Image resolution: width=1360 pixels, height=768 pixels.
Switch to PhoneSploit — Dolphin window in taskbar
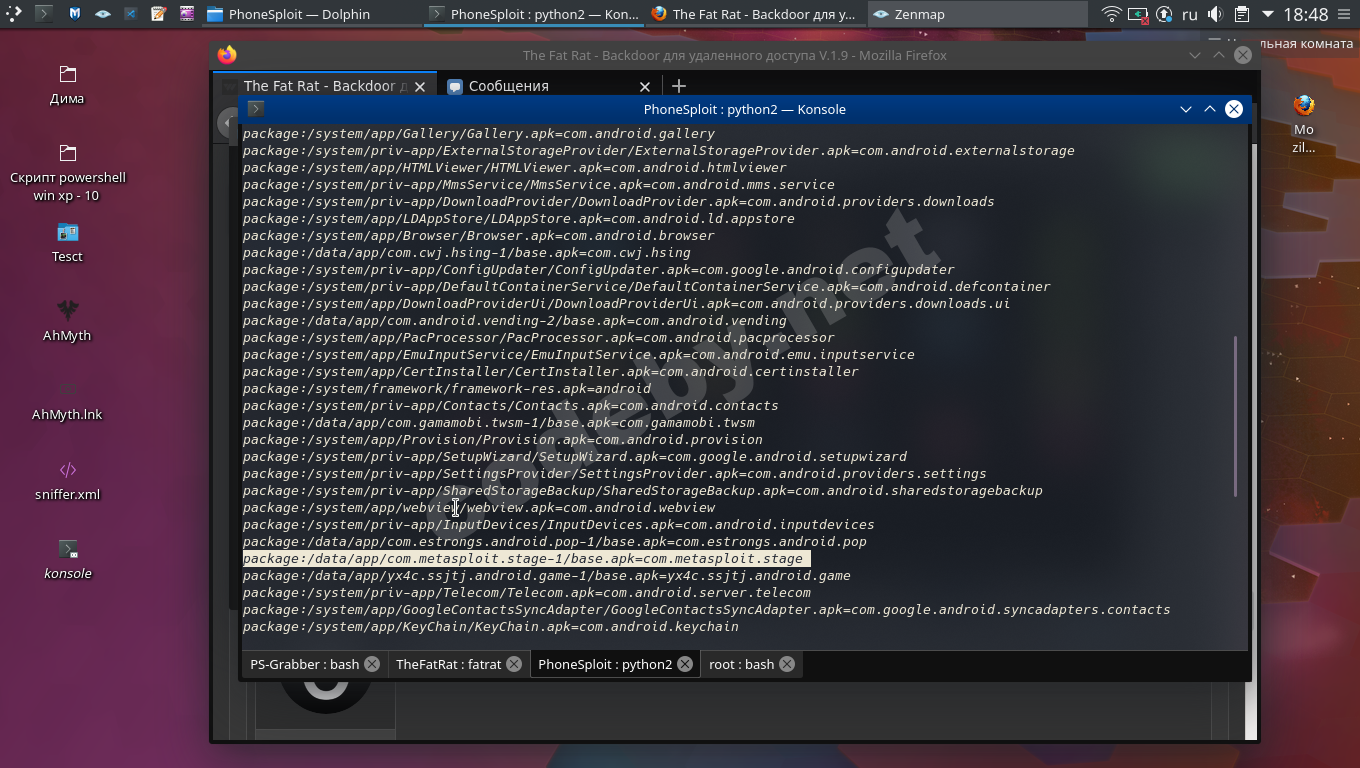pos(310,14)
